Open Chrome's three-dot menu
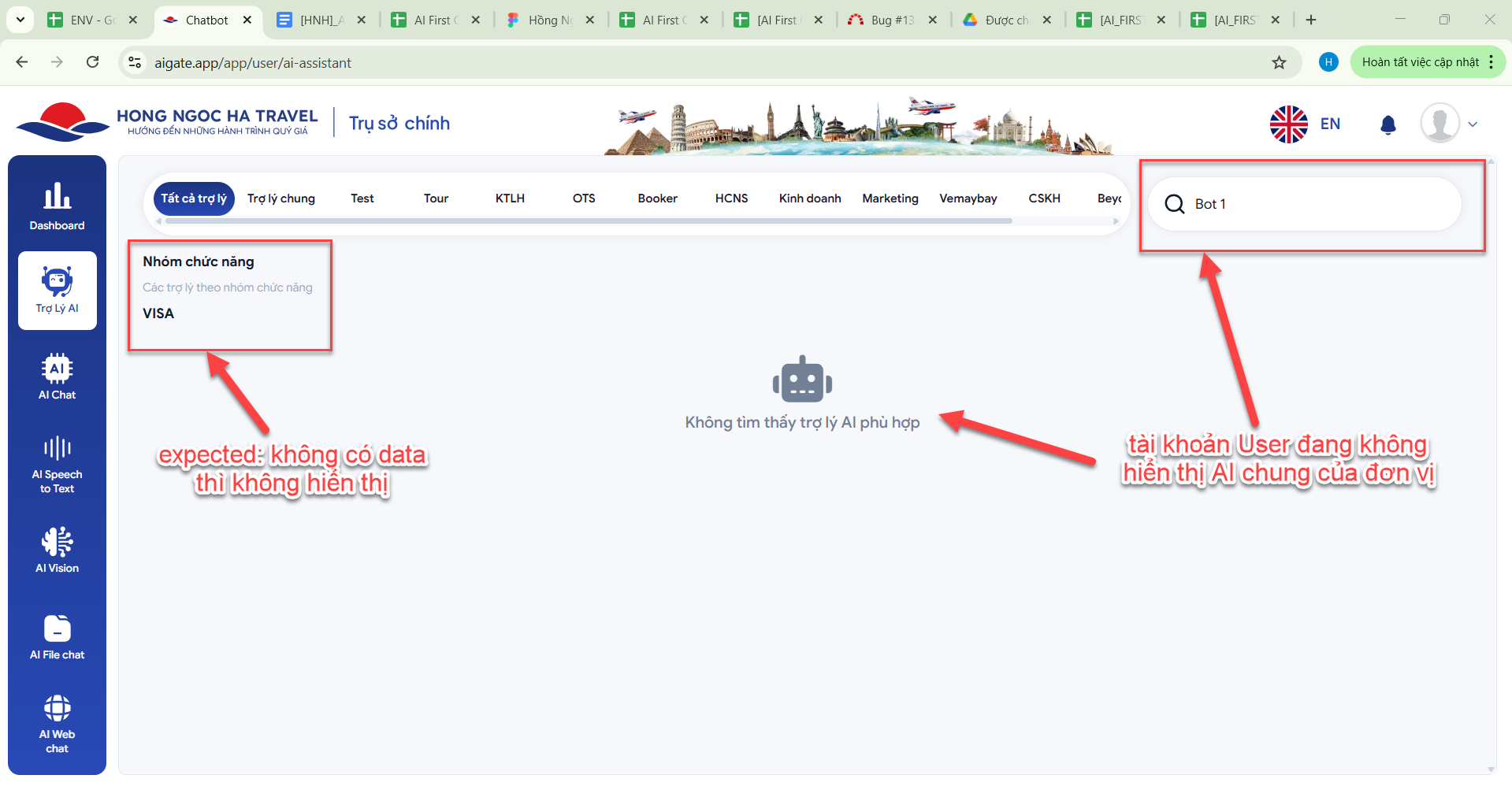1512x801 pixels. coord(1492,62)
